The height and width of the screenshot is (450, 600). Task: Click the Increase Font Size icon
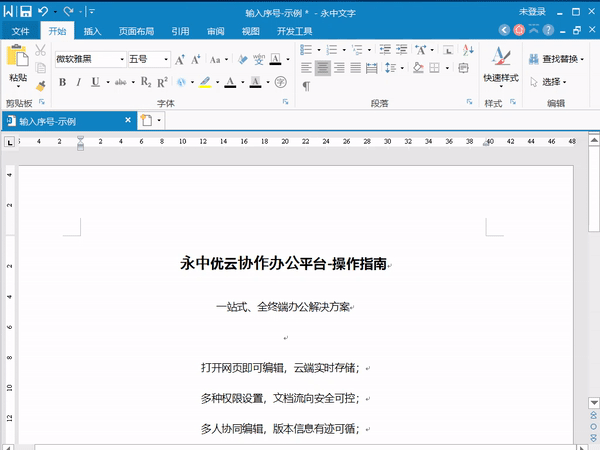coord(180,60)
